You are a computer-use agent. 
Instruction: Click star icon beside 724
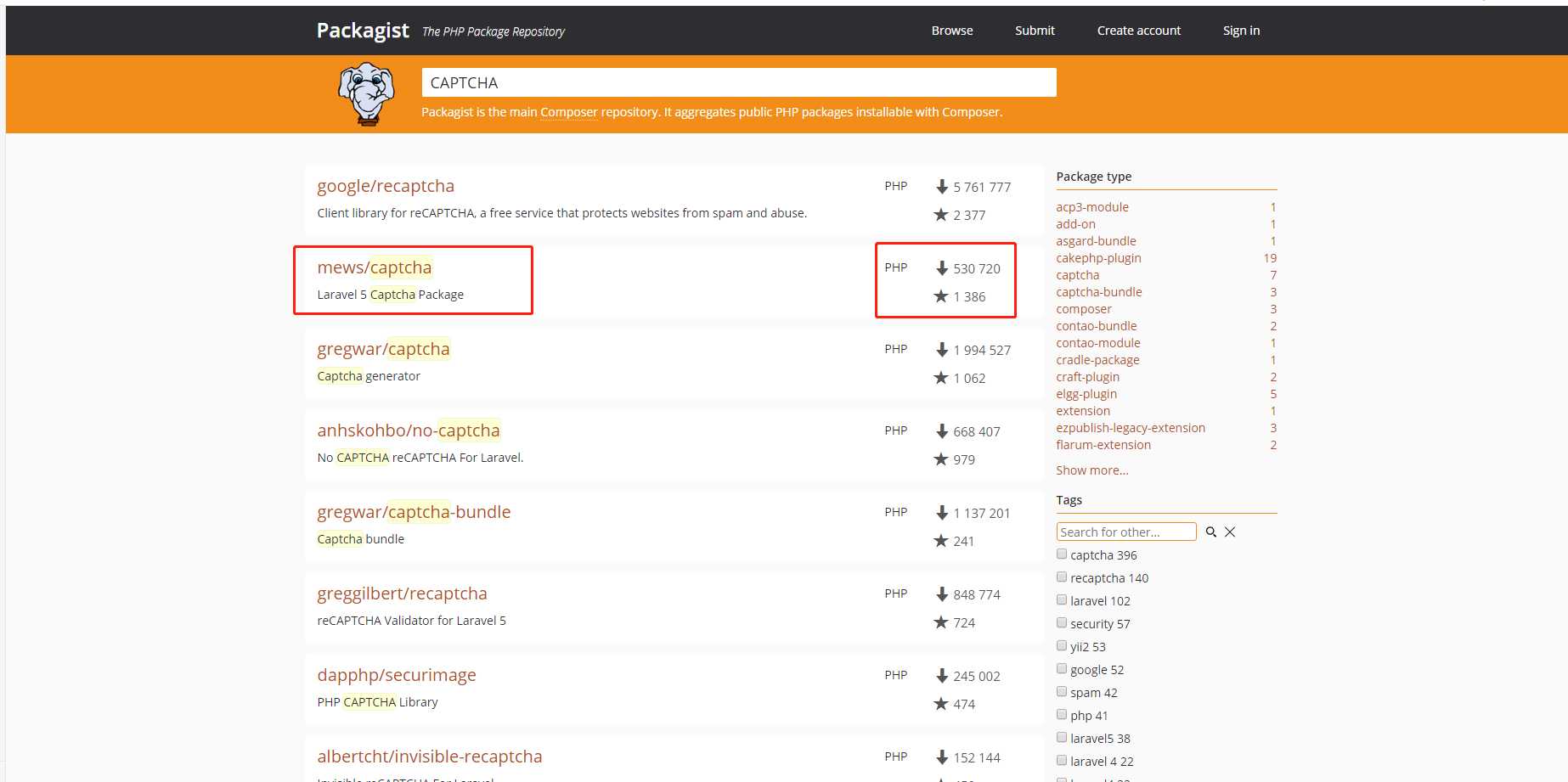click(x=941, y=622)
